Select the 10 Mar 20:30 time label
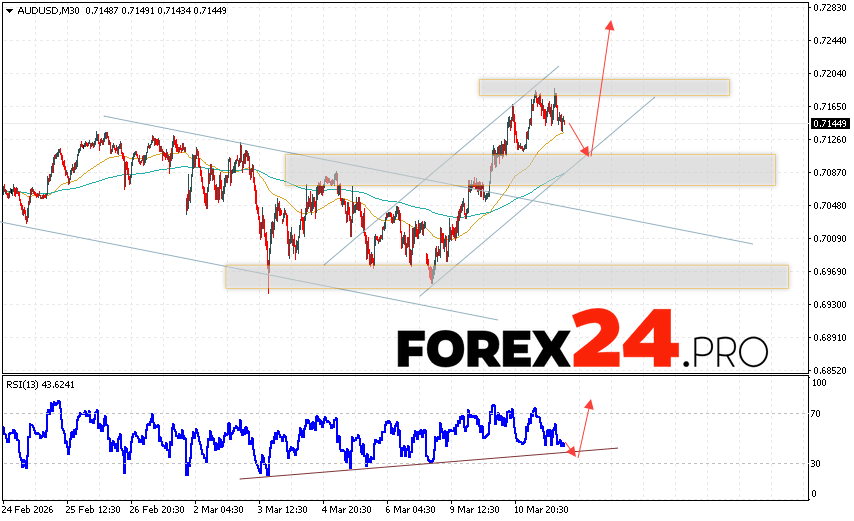This screenshot has height=521, width=854. 542,508
